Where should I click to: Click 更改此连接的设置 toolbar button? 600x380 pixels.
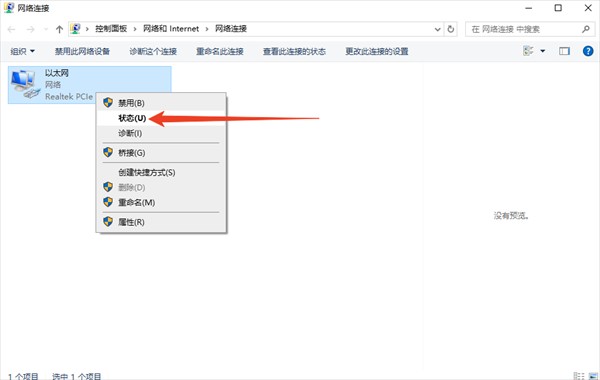[377, 51]
